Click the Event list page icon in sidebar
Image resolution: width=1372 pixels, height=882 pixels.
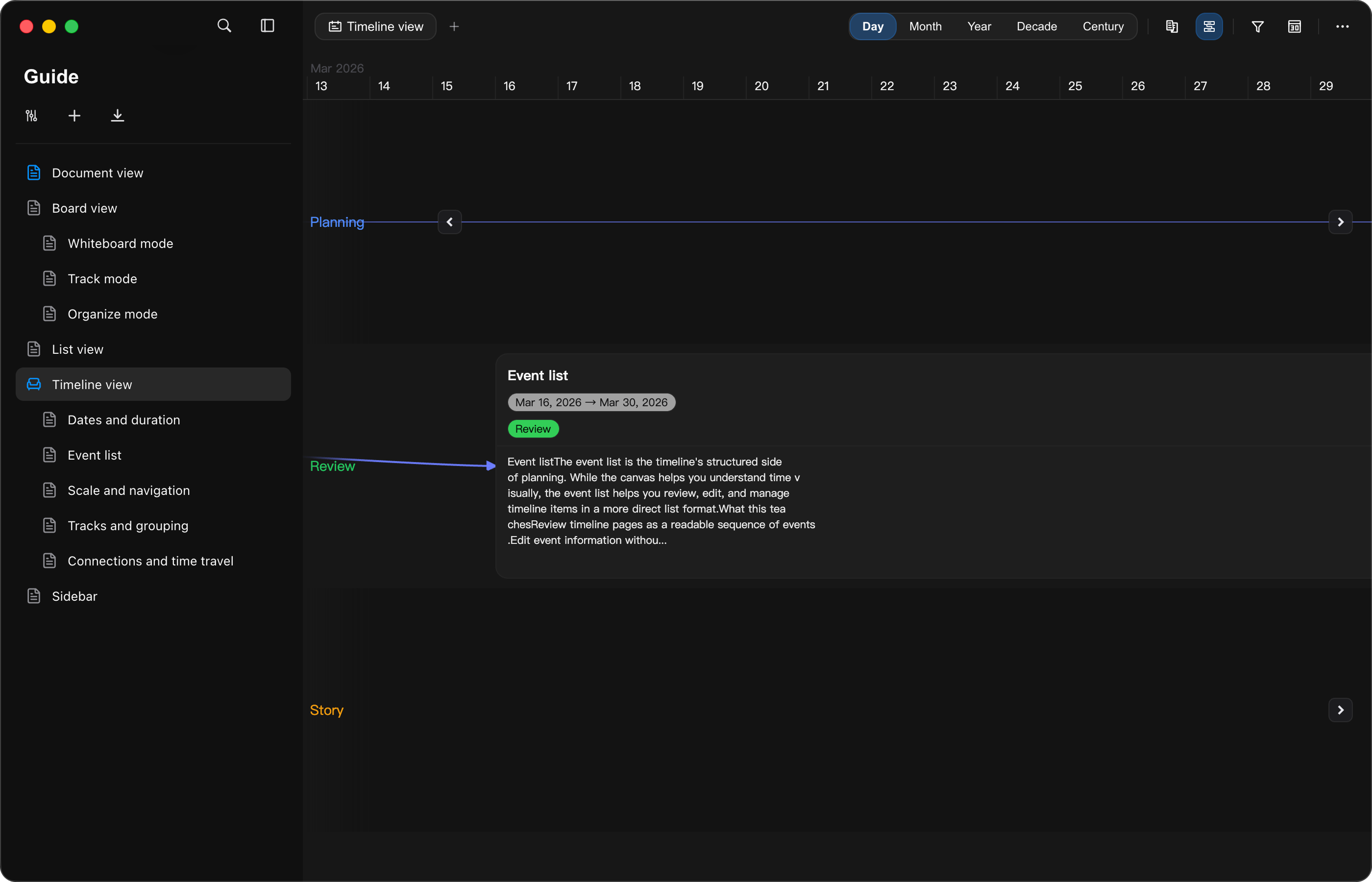coord(50,455)
